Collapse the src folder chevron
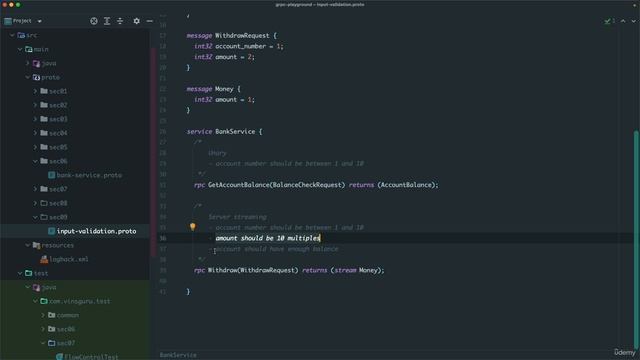 click(12, 36)
